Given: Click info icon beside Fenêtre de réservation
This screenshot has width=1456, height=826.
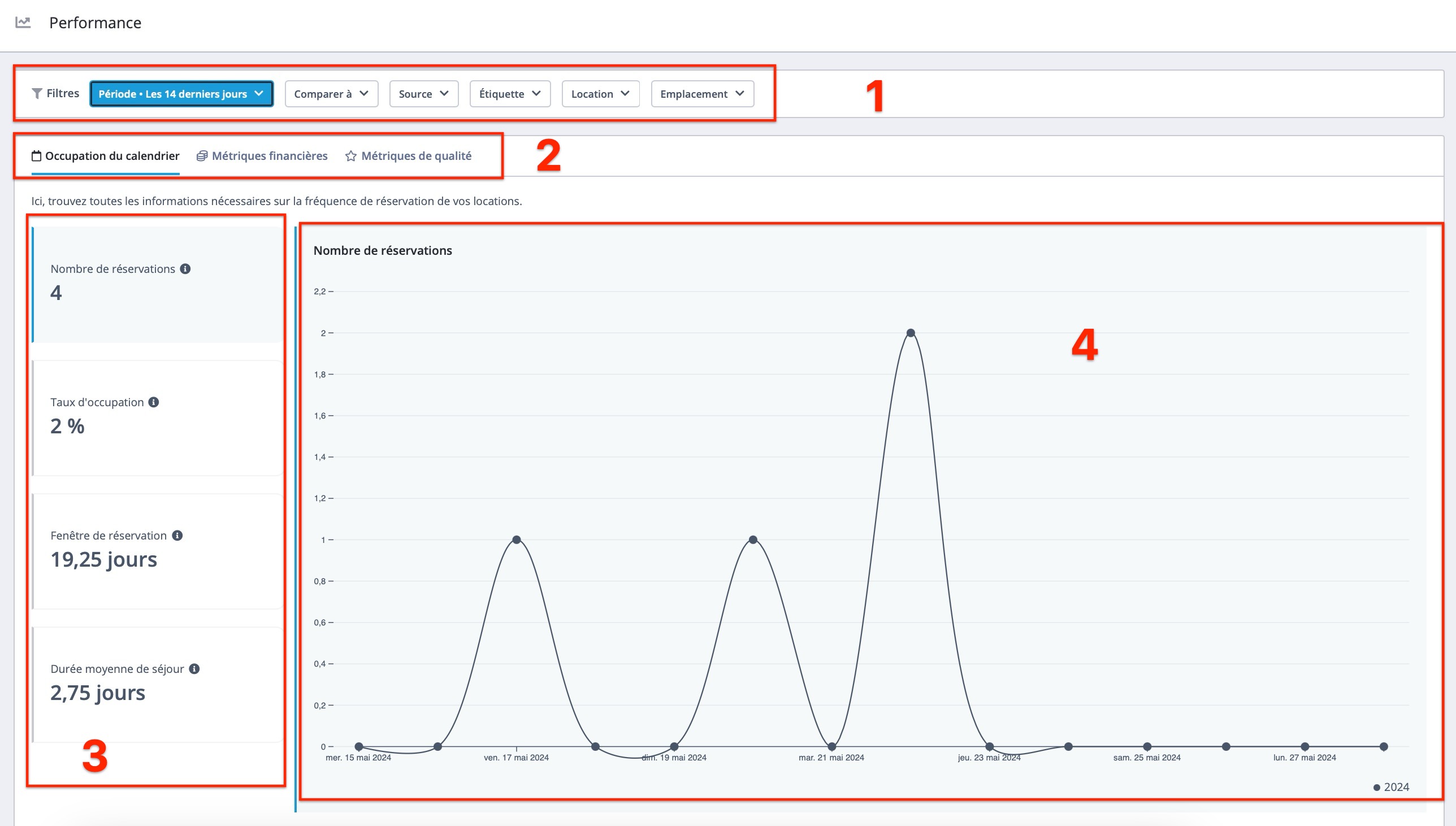Looking at the screenshot, I should tap(177, 536).
